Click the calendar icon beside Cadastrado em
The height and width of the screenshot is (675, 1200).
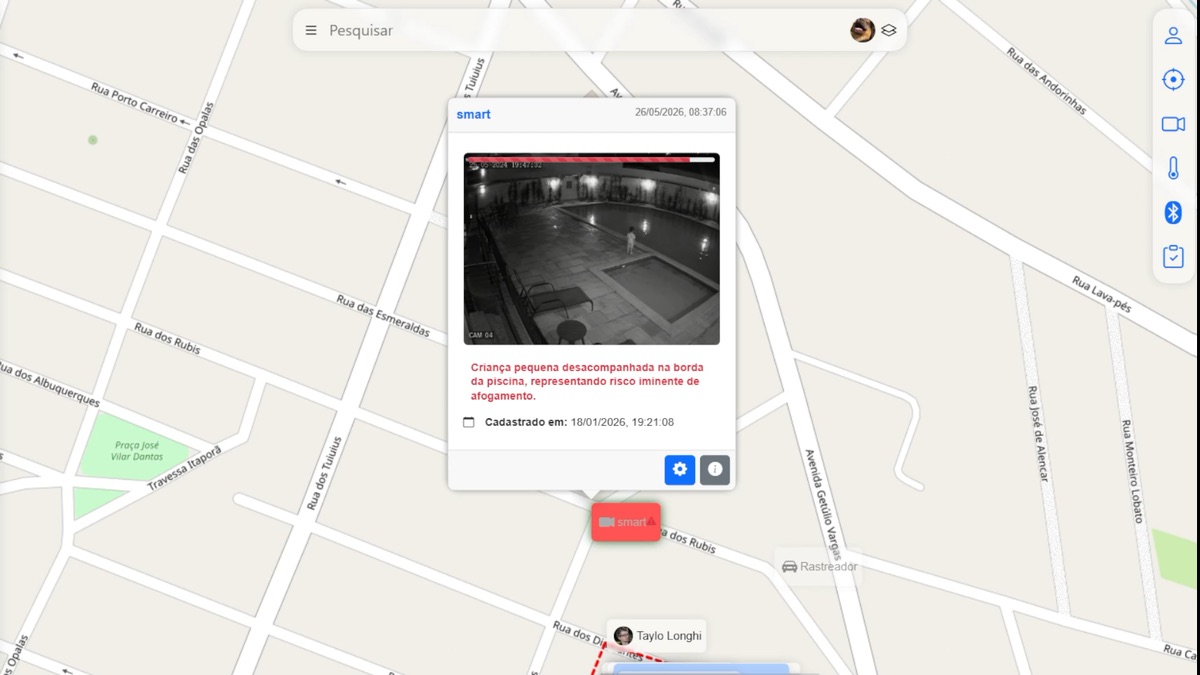tap(469, 422)
